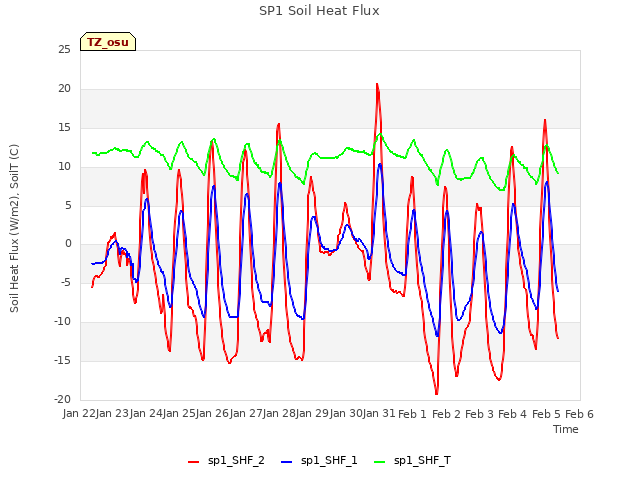This screenshot has height=480, width=640.
Task: Click the y-axis title Soil Heat Flux
Action: 14,228
